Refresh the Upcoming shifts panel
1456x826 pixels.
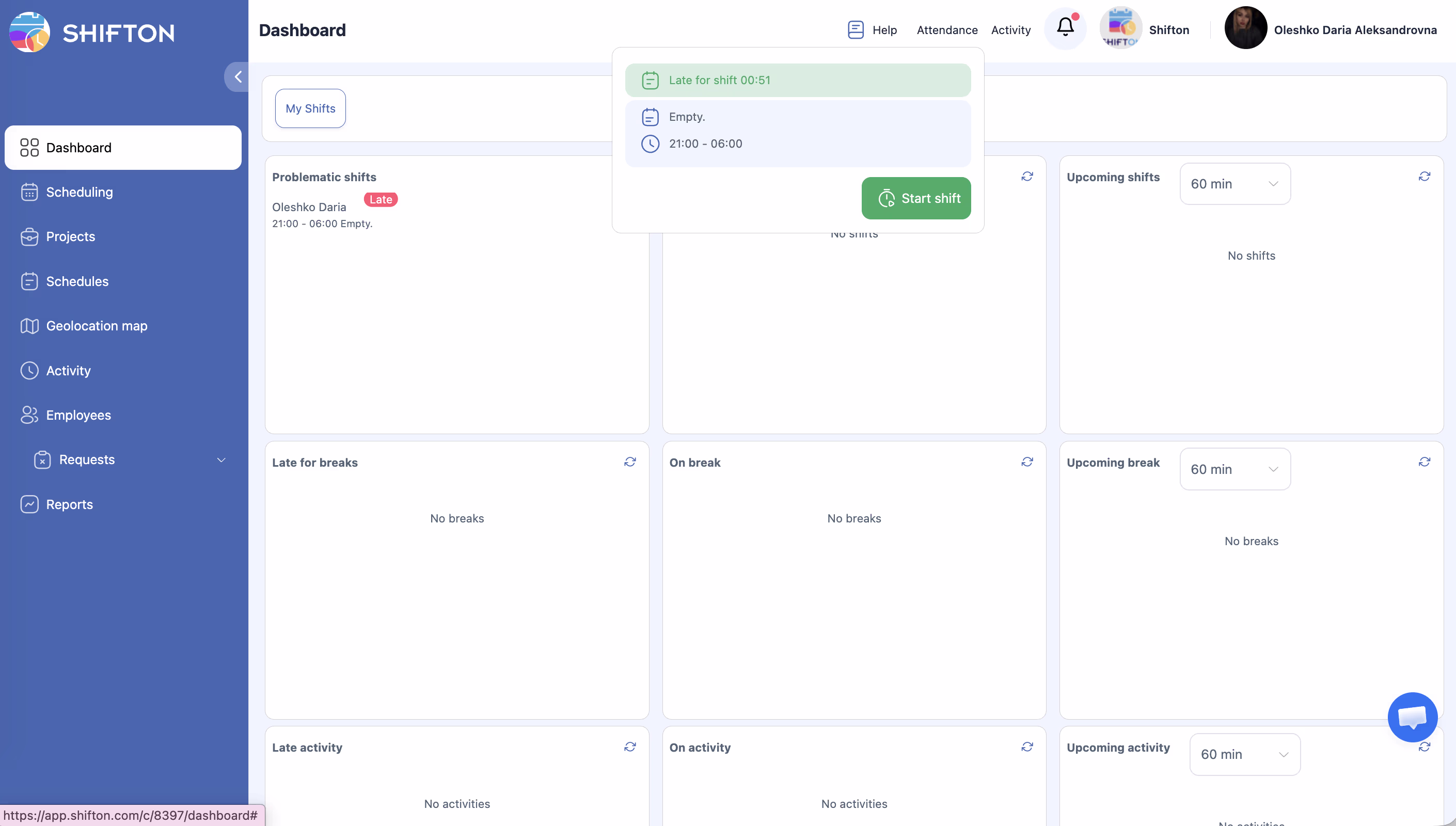click(1423, 177)
